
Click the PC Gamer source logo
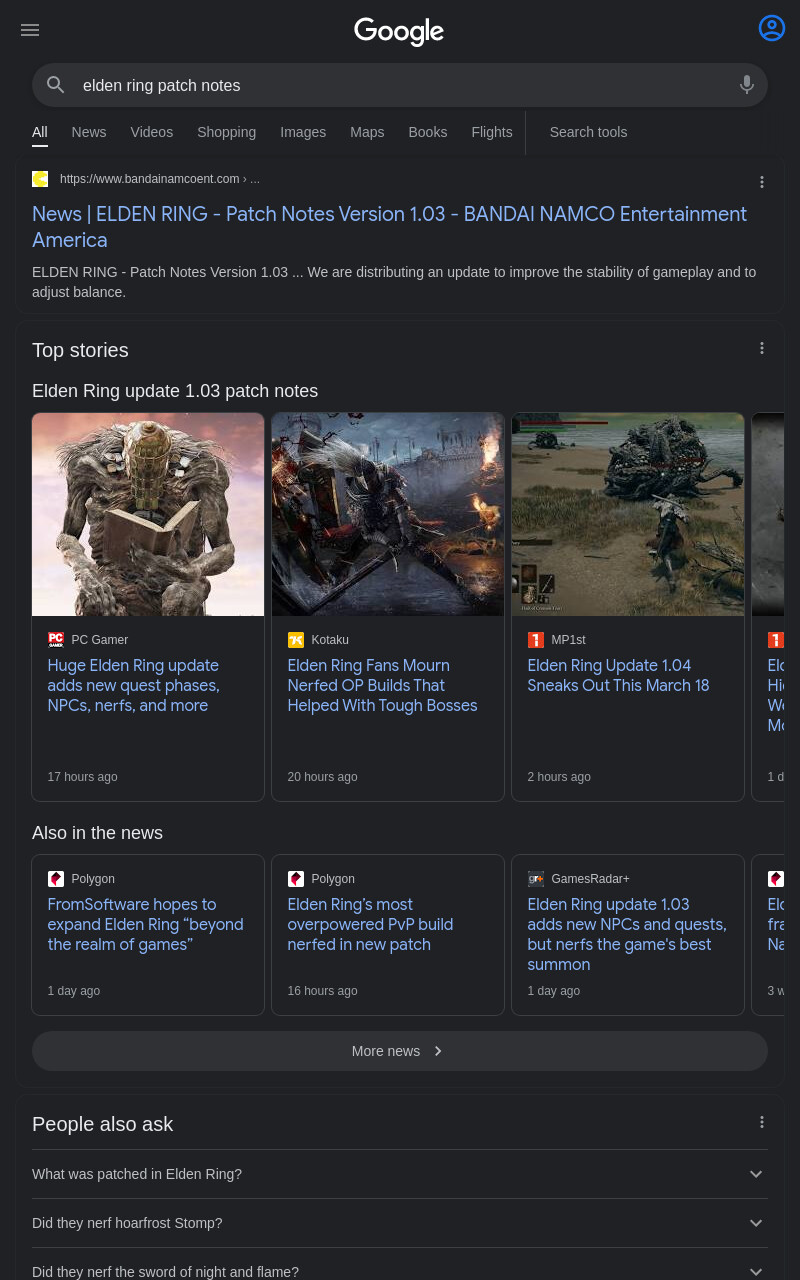56,640
